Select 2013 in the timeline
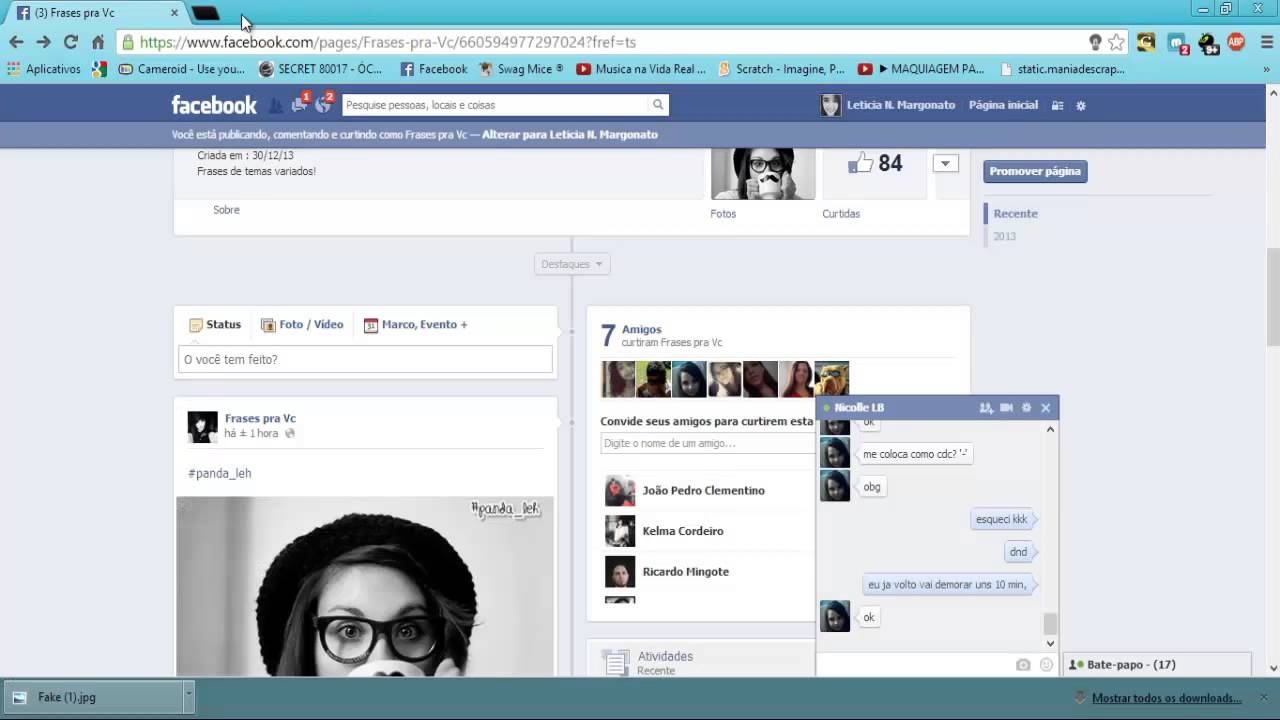This screenshot has height=720, width=1280. [1004, 237]
